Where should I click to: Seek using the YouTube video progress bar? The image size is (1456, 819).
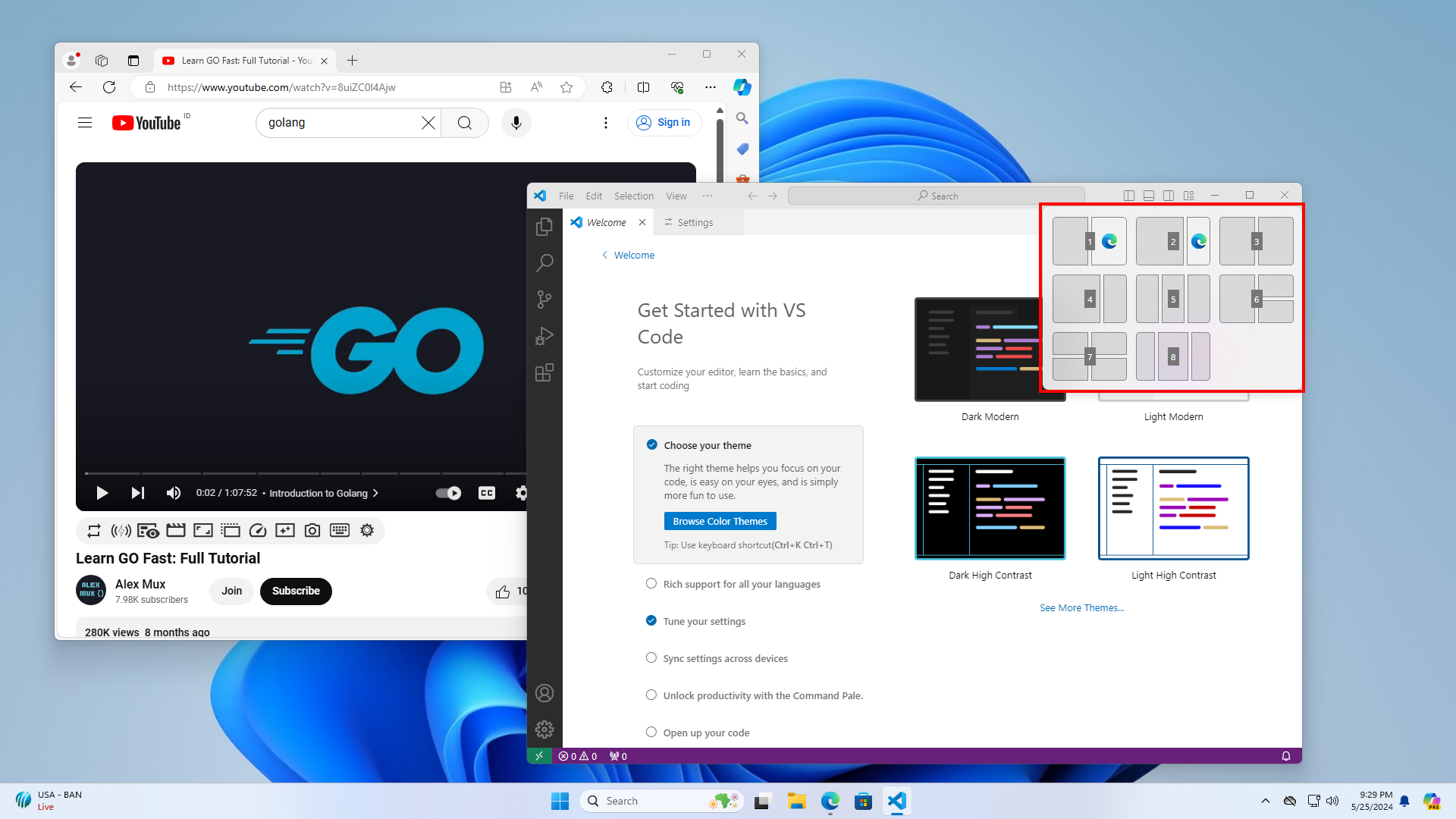(x=305, y=473)
